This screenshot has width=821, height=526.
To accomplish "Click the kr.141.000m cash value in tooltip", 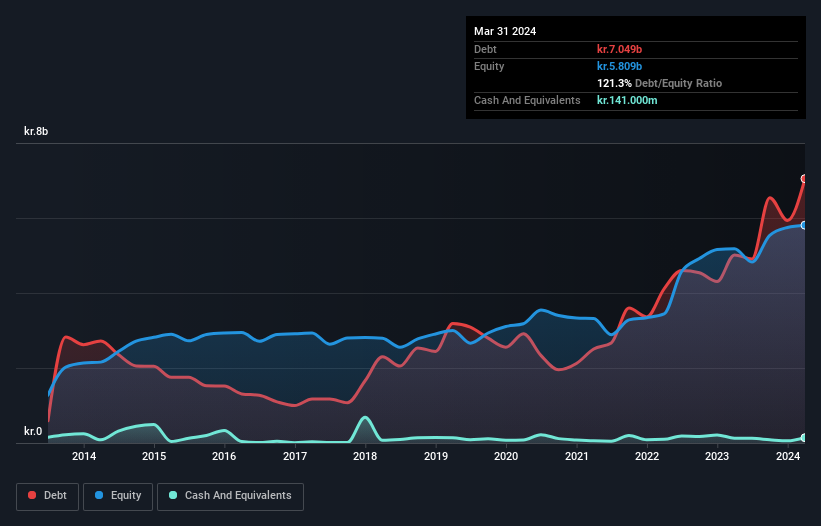I will click(x=627, y=100).
